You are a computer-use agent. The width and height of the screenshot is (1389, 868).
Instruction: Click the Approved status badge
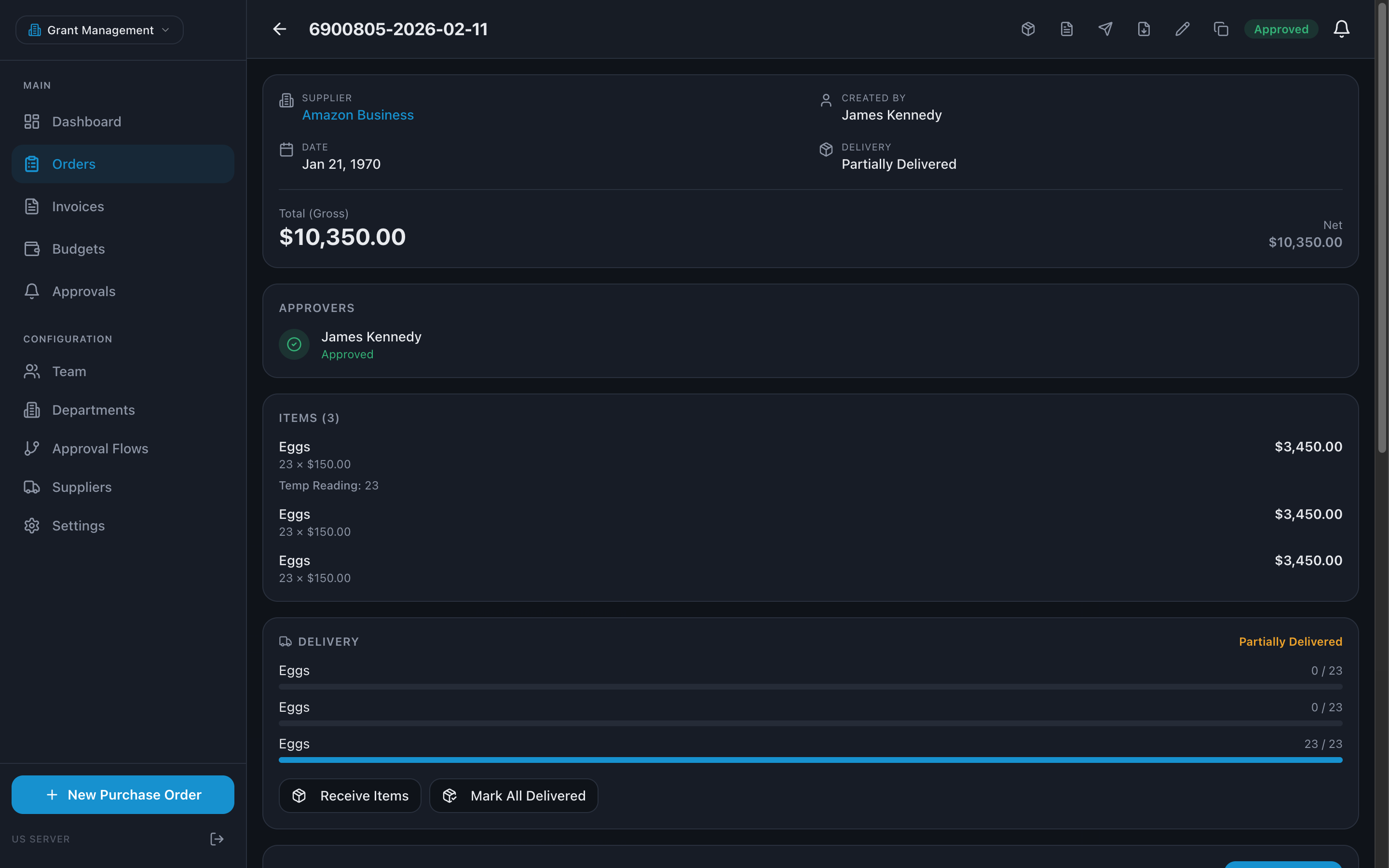click(x=1281, y=29)
